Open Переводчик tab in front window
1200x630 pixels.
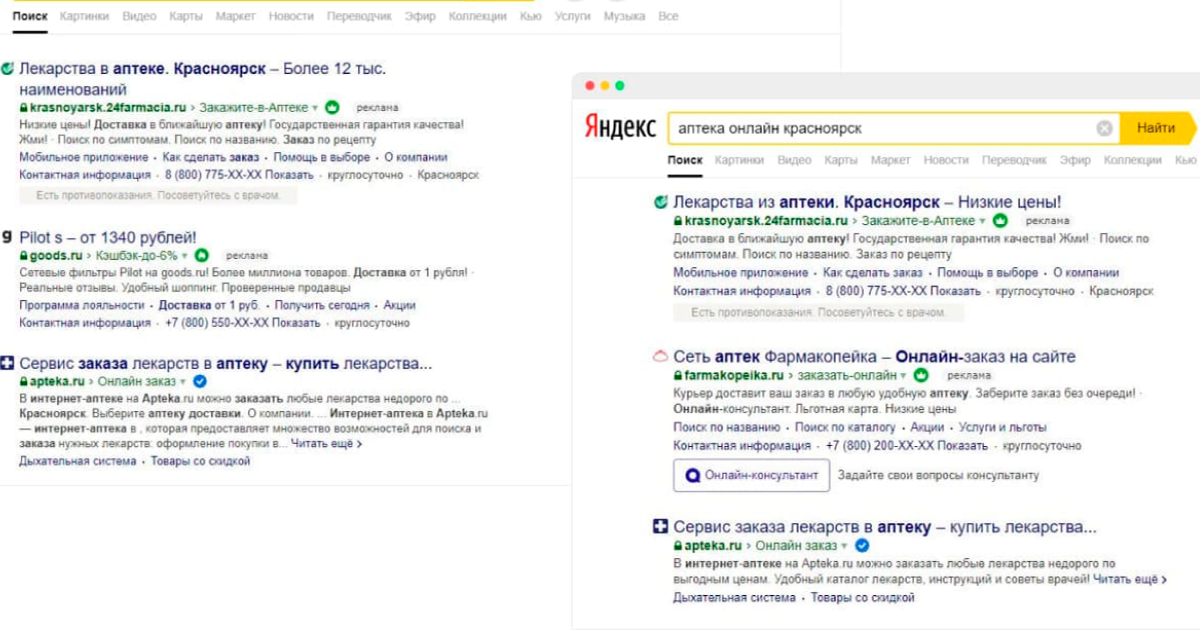click(1014, 160)
